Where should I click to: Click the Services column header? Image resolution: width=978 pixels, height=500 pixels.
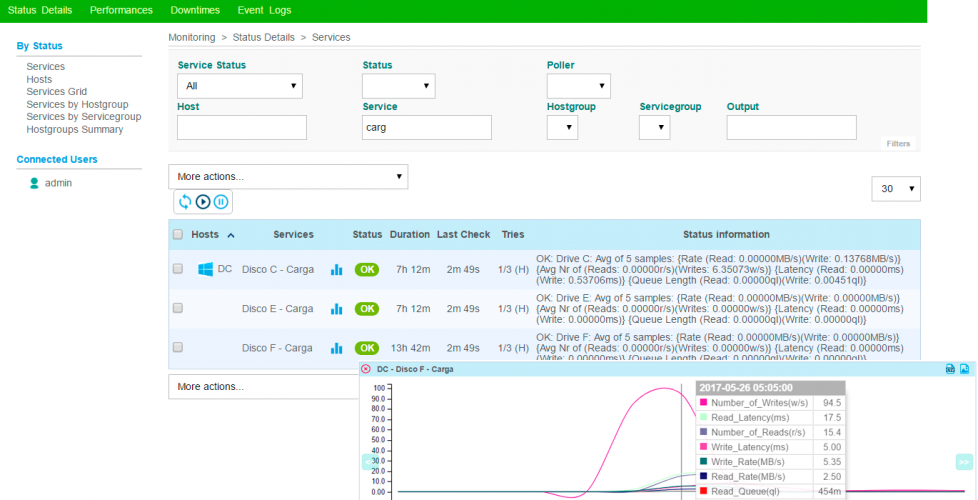pos(293,234)
